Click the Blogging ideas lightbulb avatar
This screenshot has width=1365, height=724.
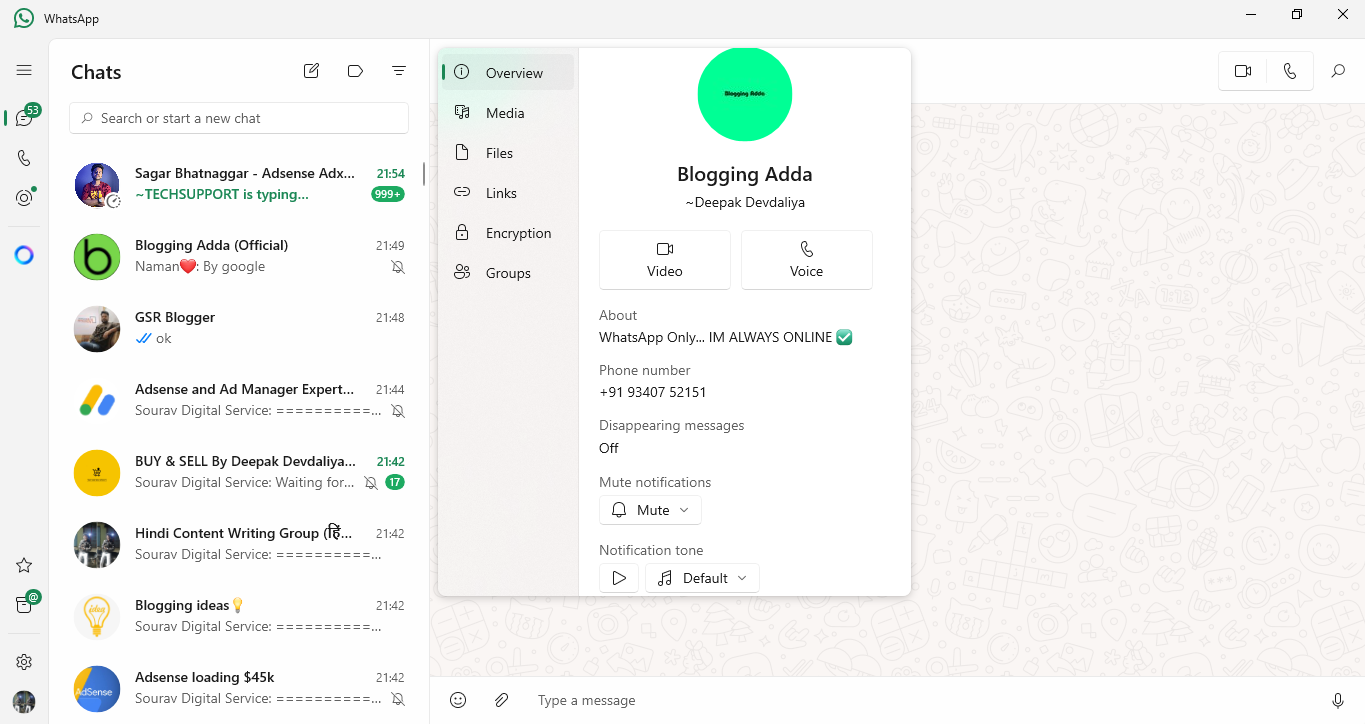(x=97, y=617)
